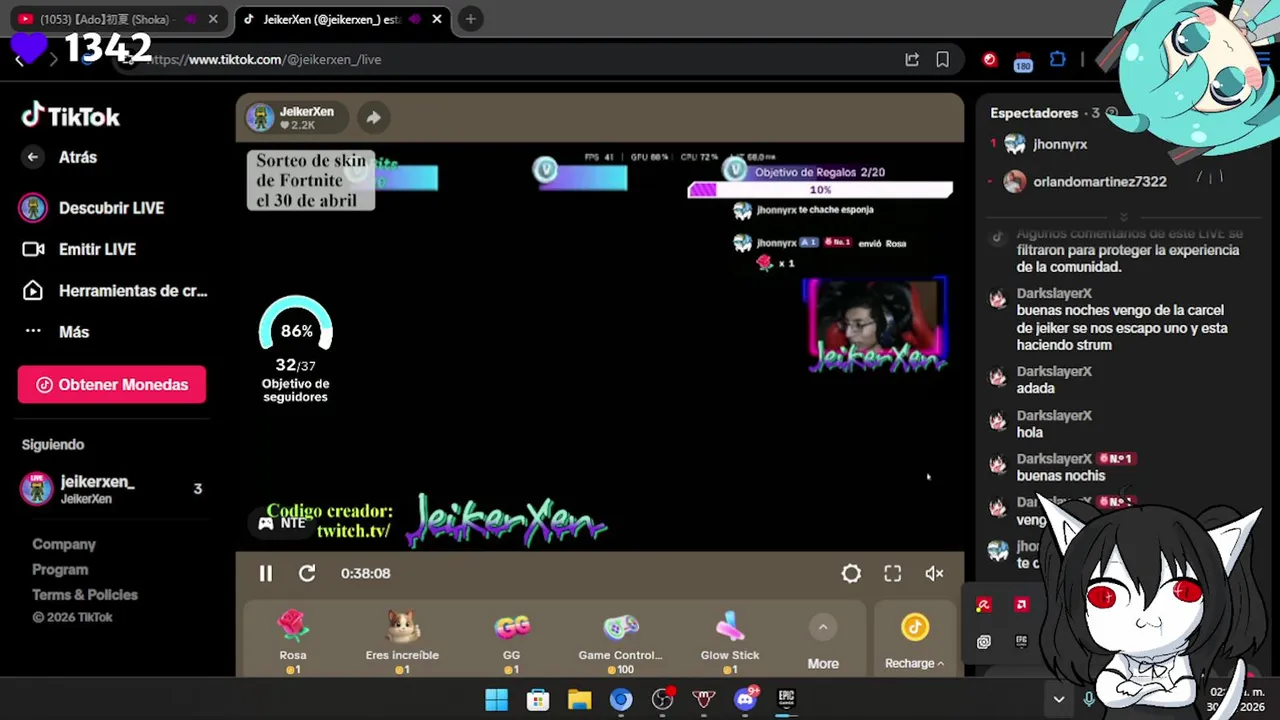Click the browser share page icon
Screen dimensions: 1280x720
tap(912, 60)
